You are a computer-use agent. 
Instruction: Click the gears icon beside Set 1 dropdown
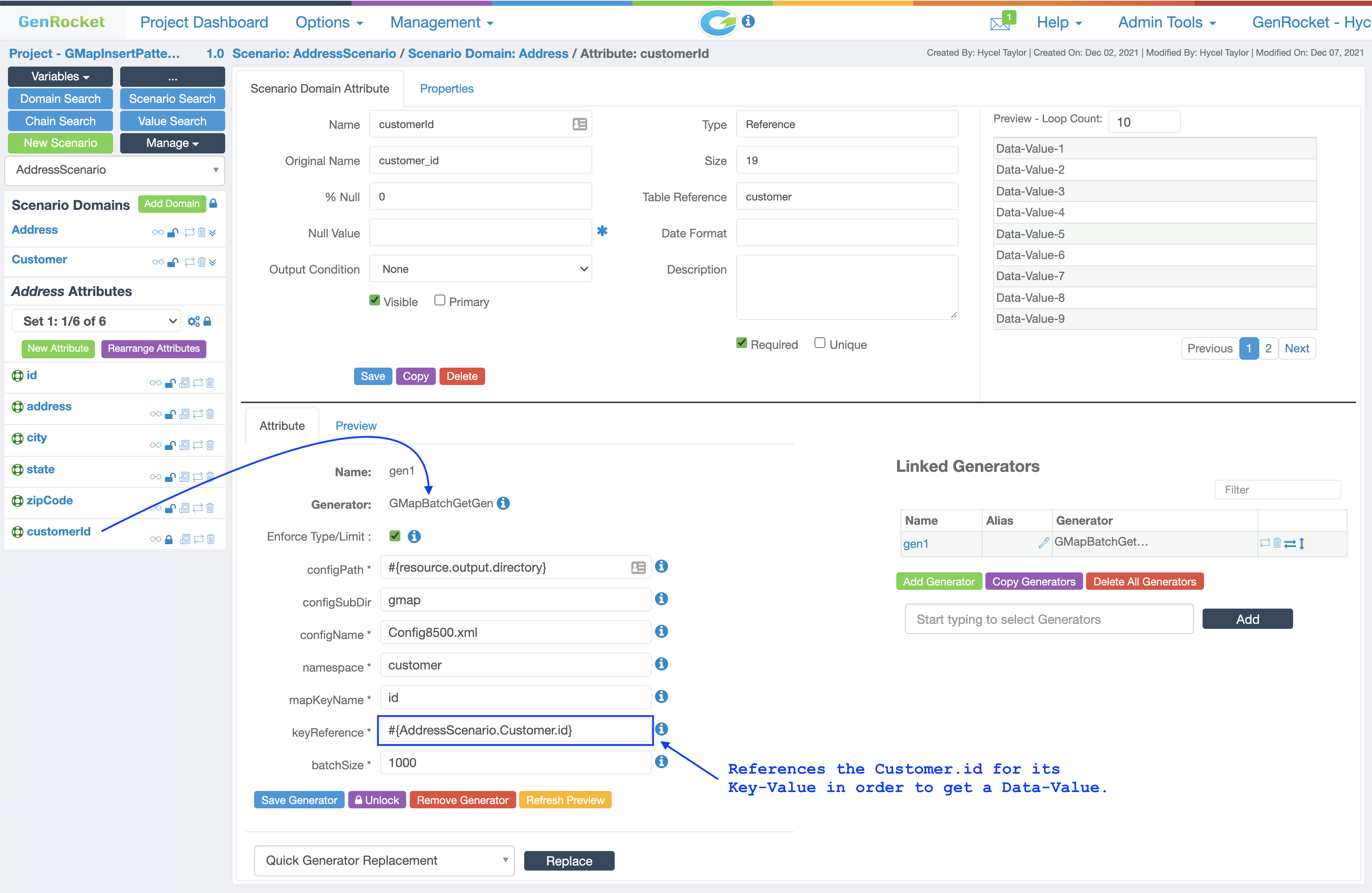(x=193, y=321)
